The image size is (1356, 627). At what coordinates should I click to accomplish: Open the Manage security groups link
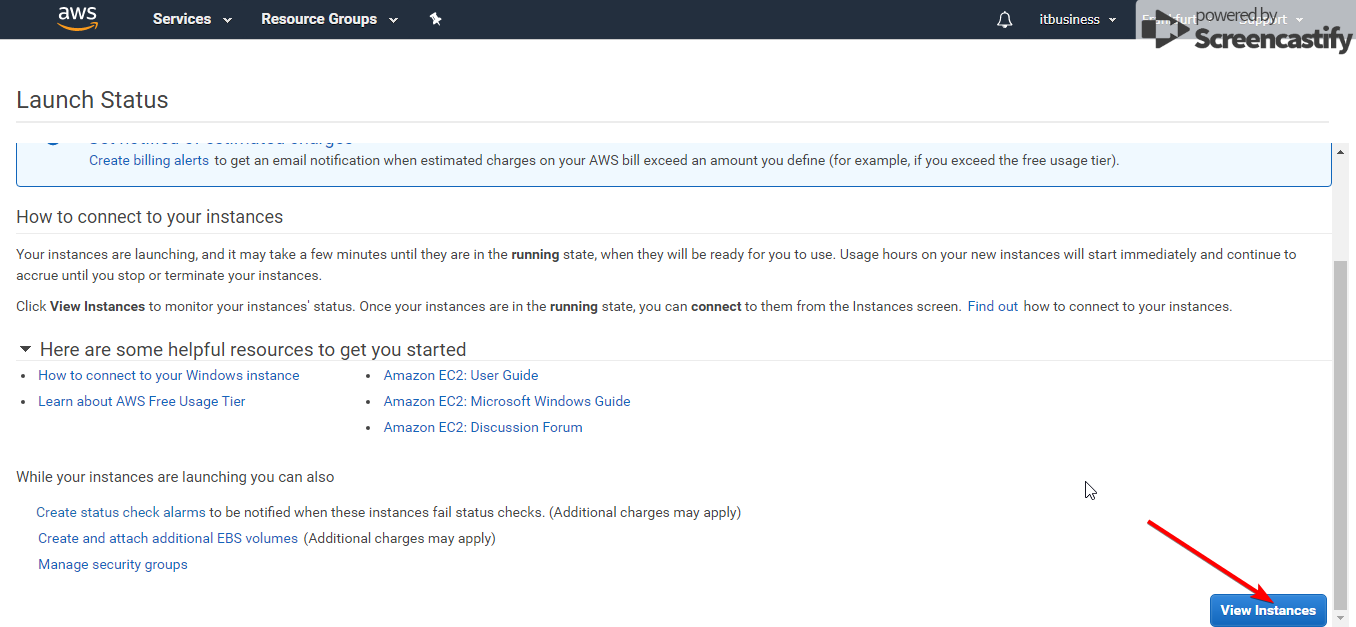coord(112,564)
